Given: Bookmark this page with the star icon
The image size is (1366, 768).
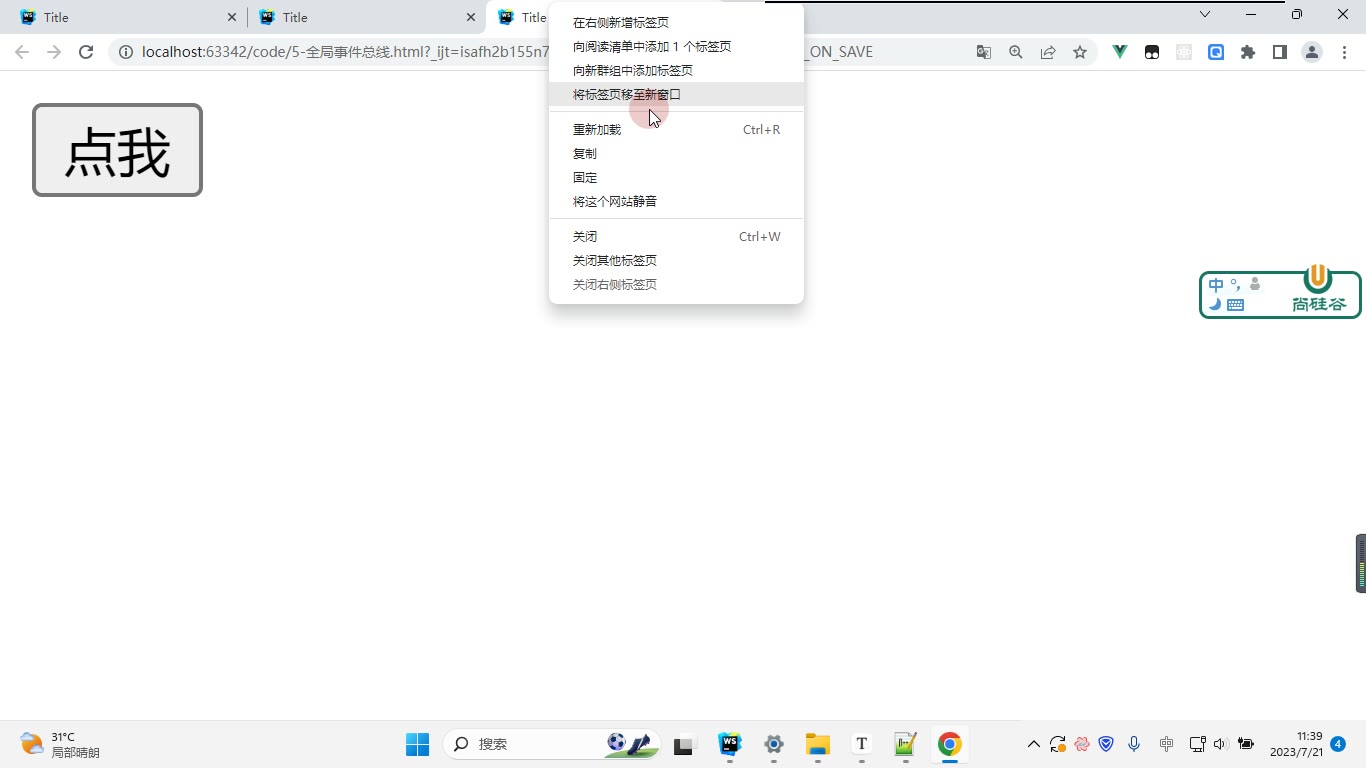Looking at the screenshot, I should (x=1080, y=52).
